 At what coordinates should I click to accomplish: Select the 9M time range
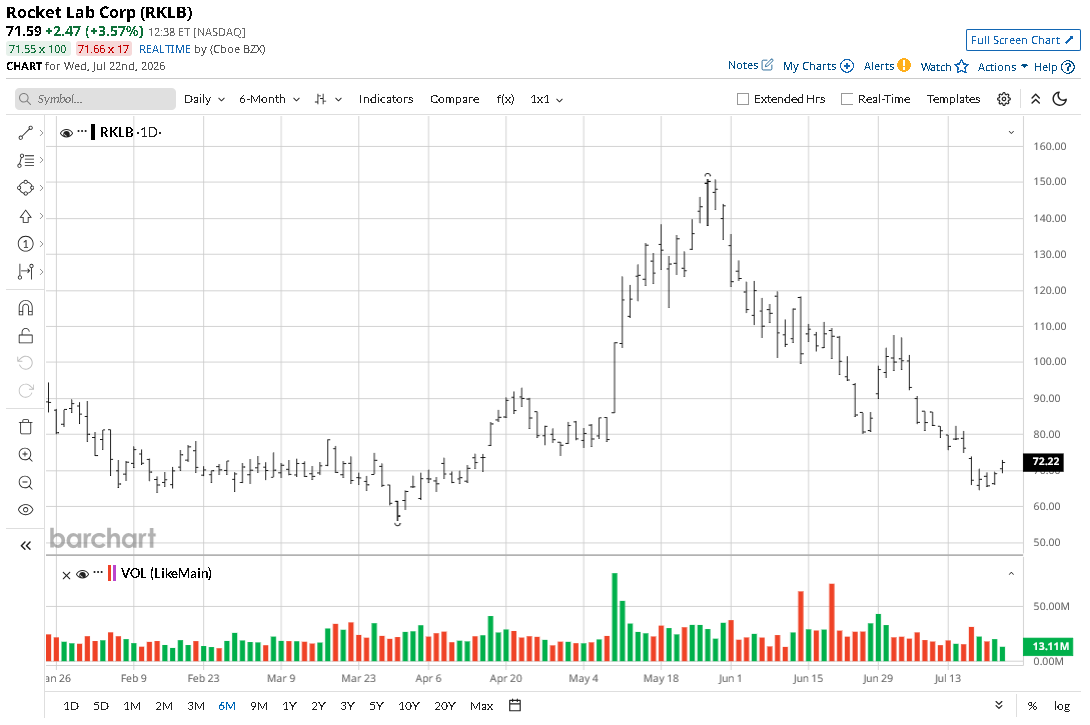(259, 706)
